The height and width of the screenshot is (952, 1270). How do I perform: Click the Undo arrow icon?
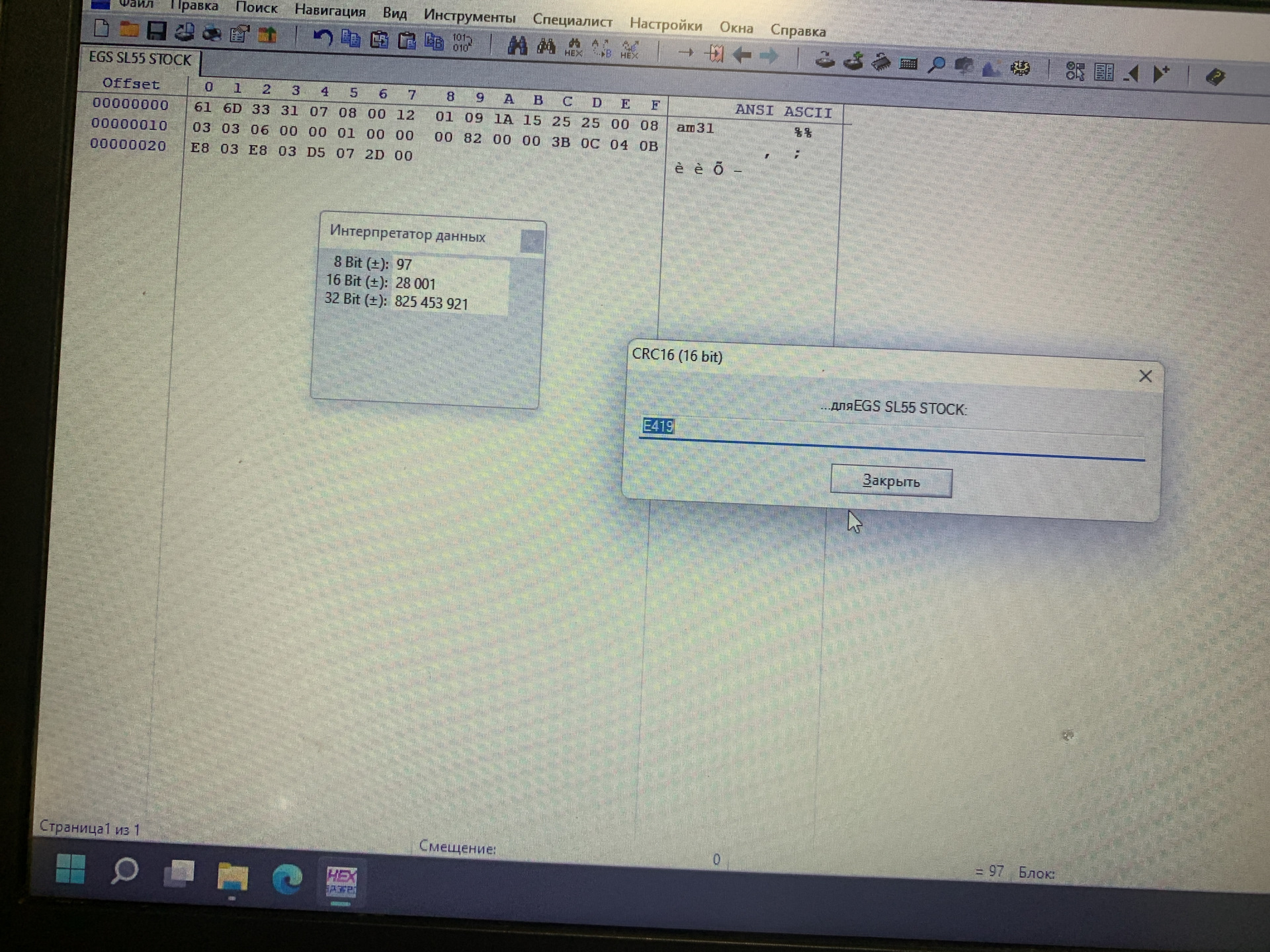(x=322, y=38)
